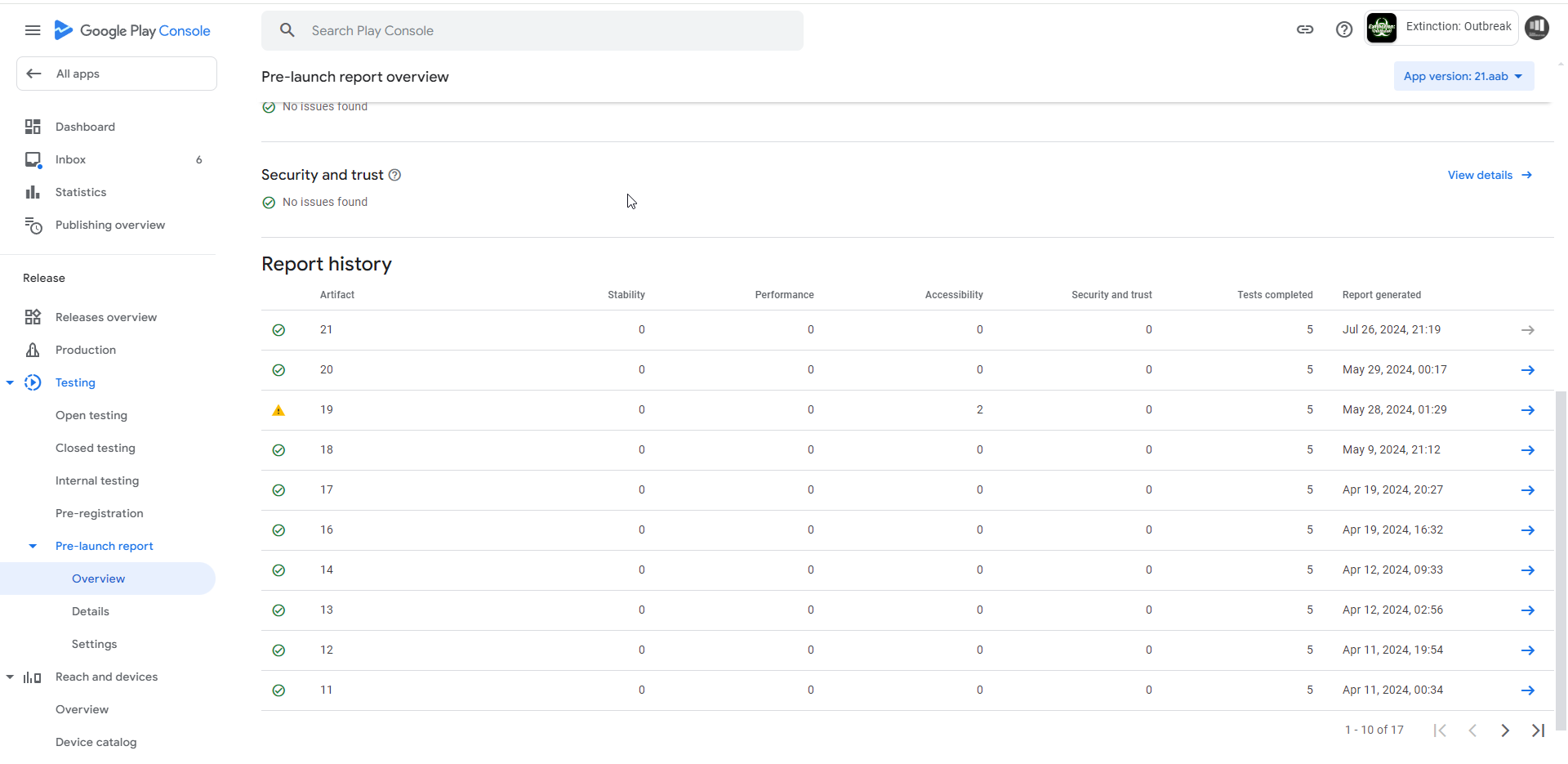Click View details for Security and trust
Screen dimensions: 1568x764
click(1490, 175)
